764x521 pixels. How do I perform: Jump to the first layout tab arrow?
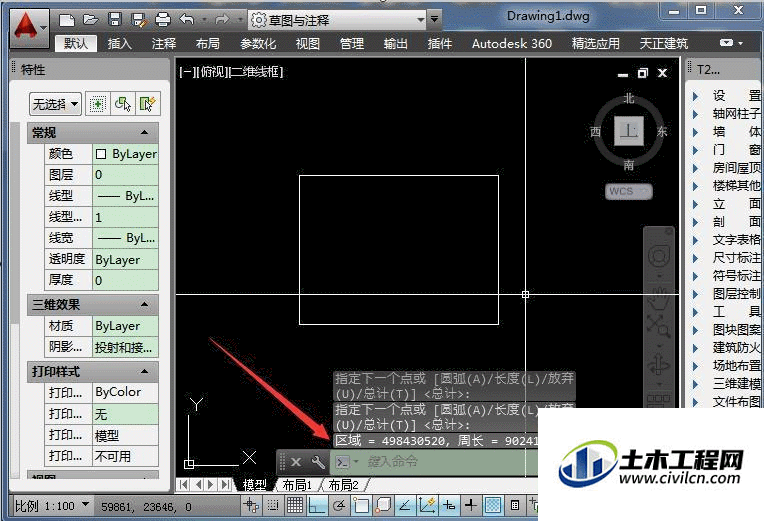point(184,484)
